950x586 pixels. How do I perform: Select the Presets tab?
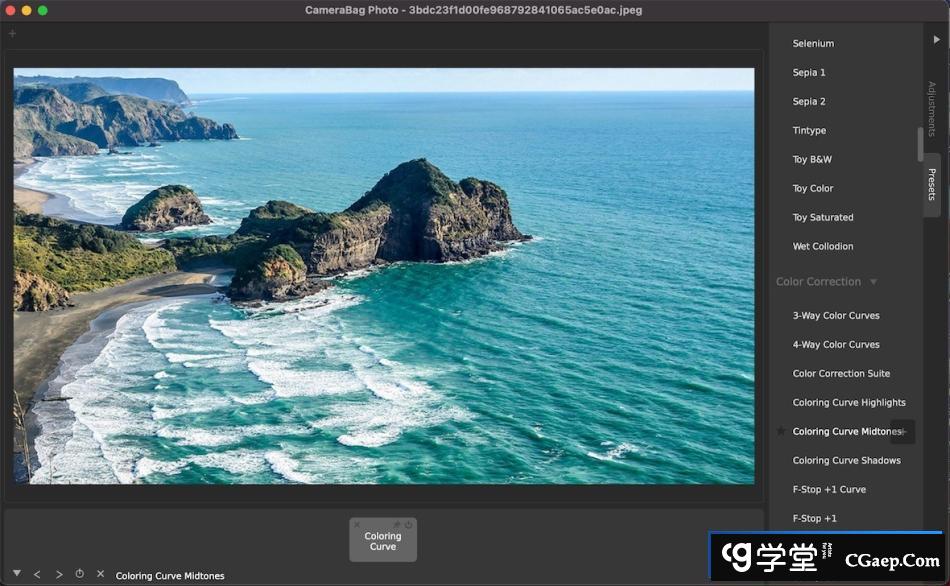coord(931,184)
